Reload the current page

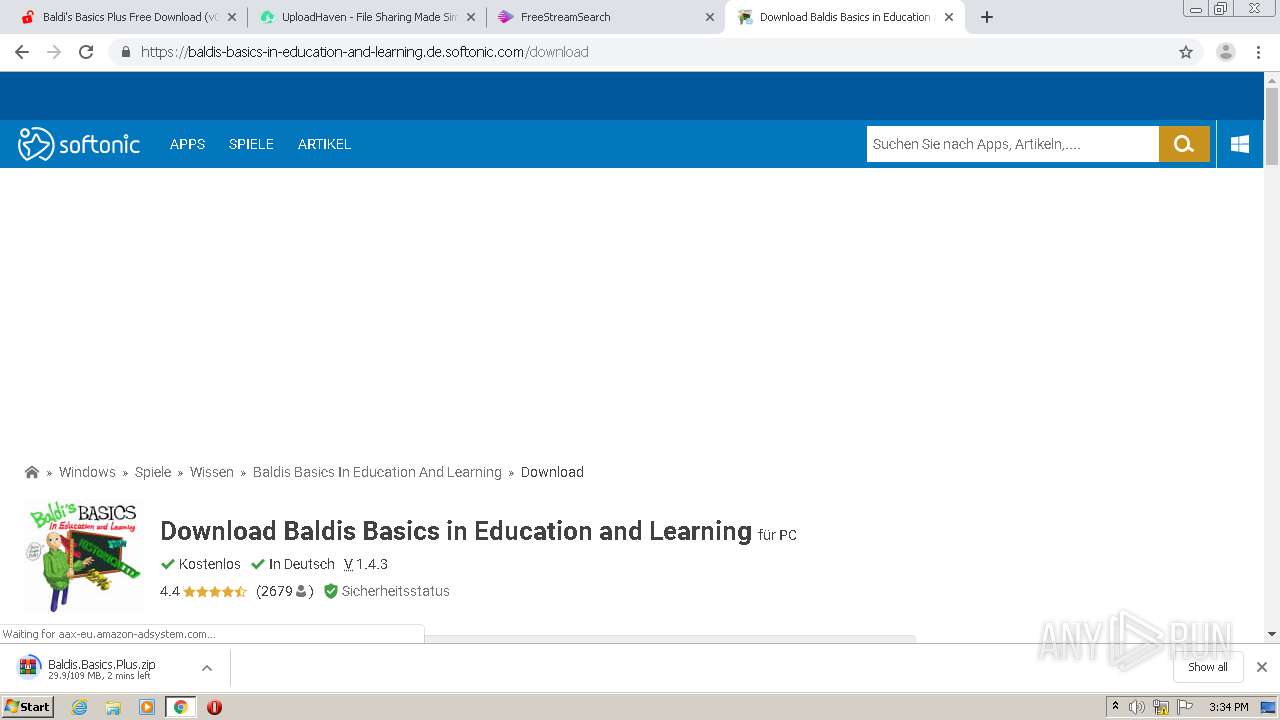click(x=86, y=52)
